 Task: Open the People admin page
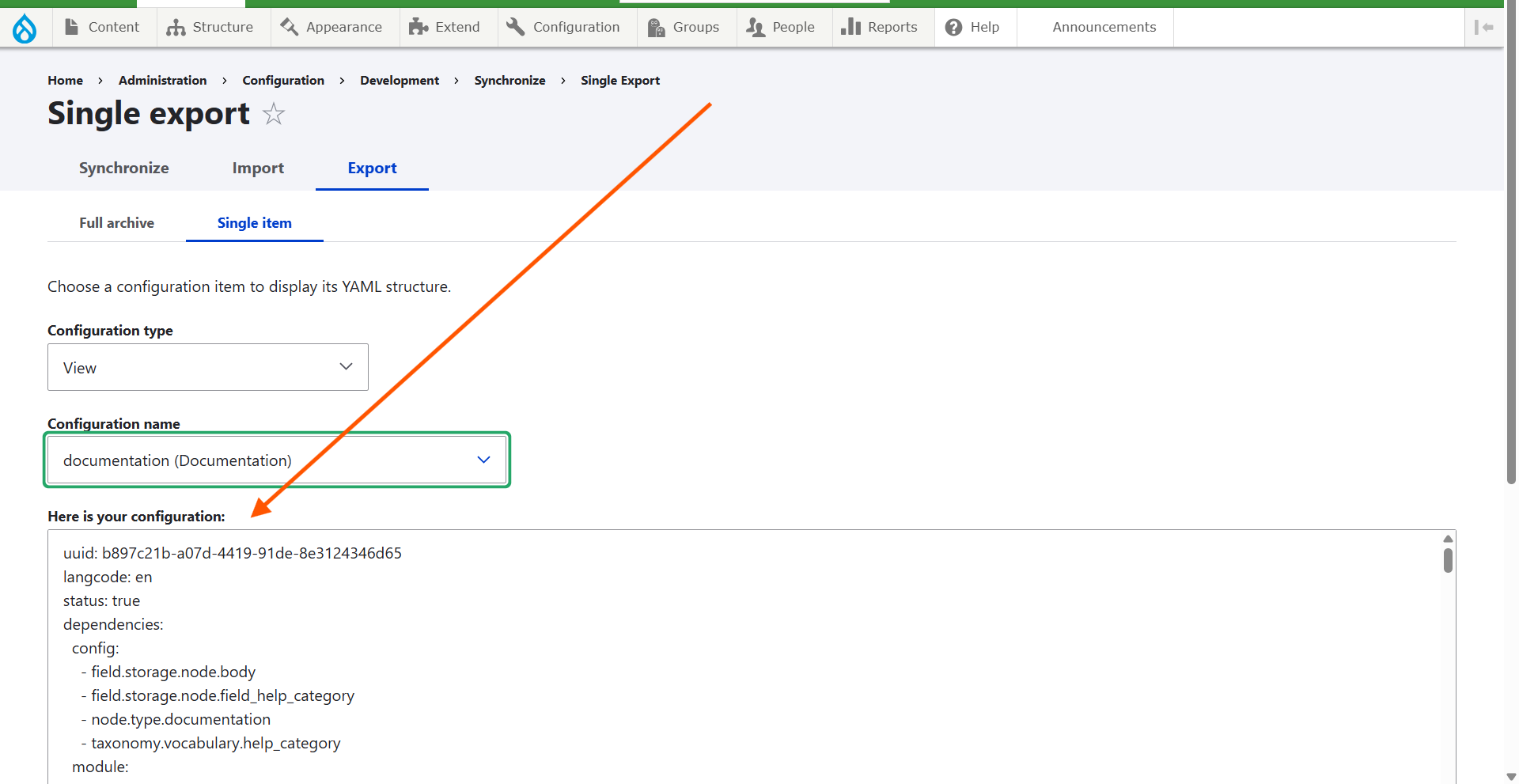[781, 28]
